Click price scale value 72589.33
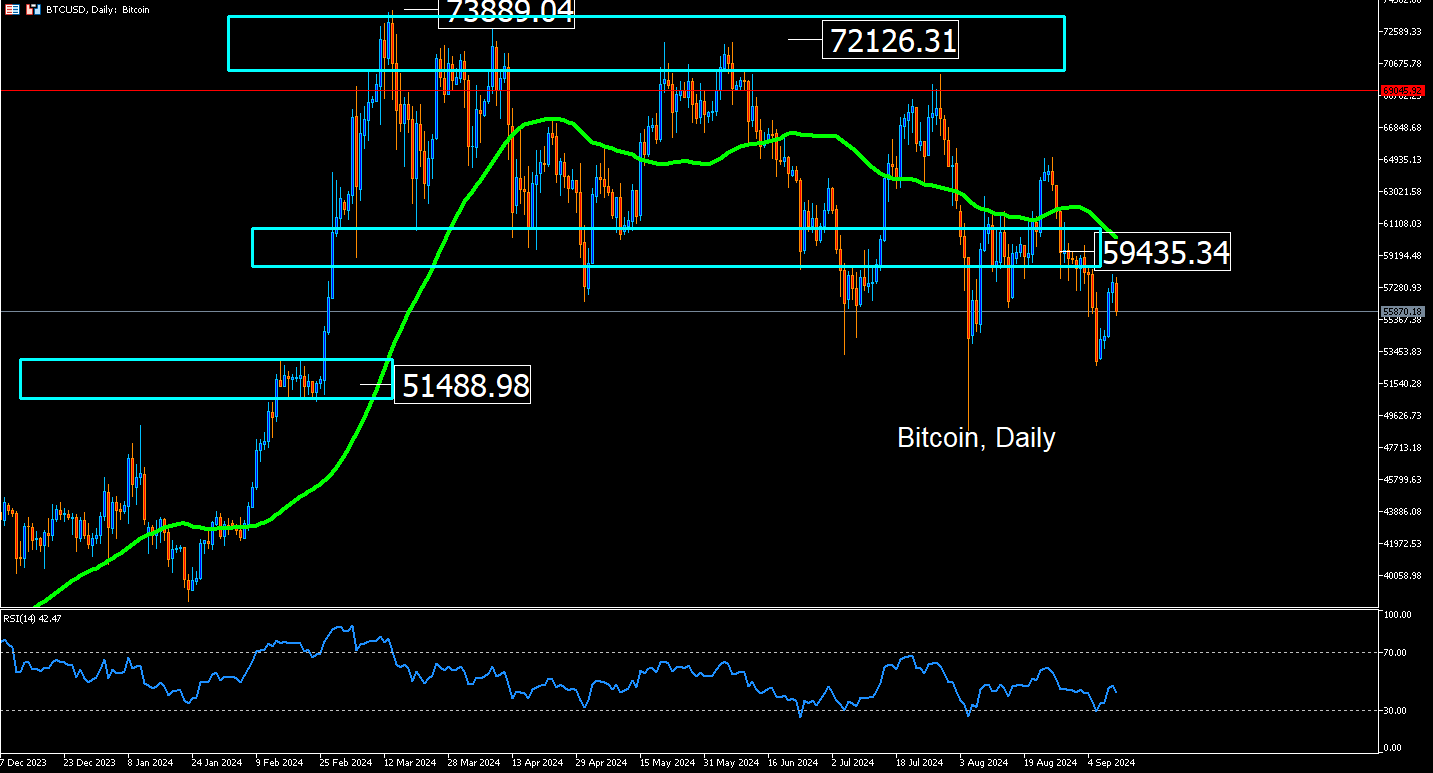 tap(1403, 32)
